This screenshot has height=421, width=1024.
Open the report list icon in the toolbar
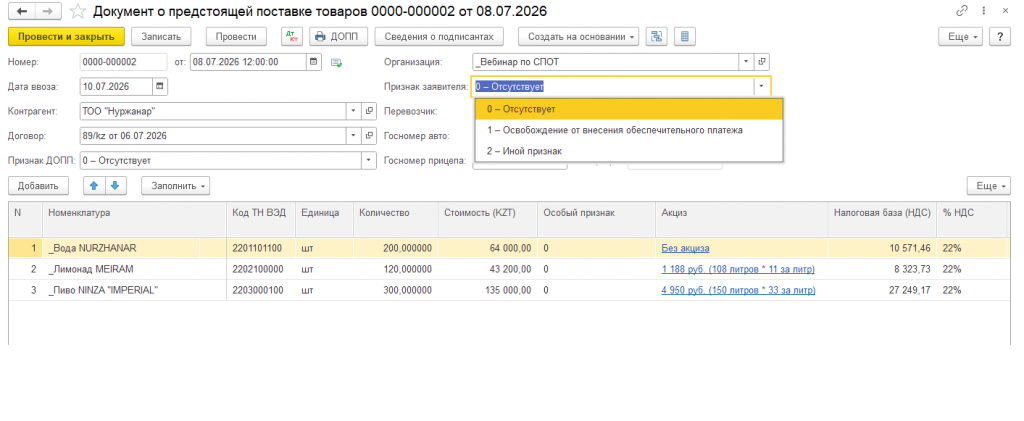coord(684,37)
